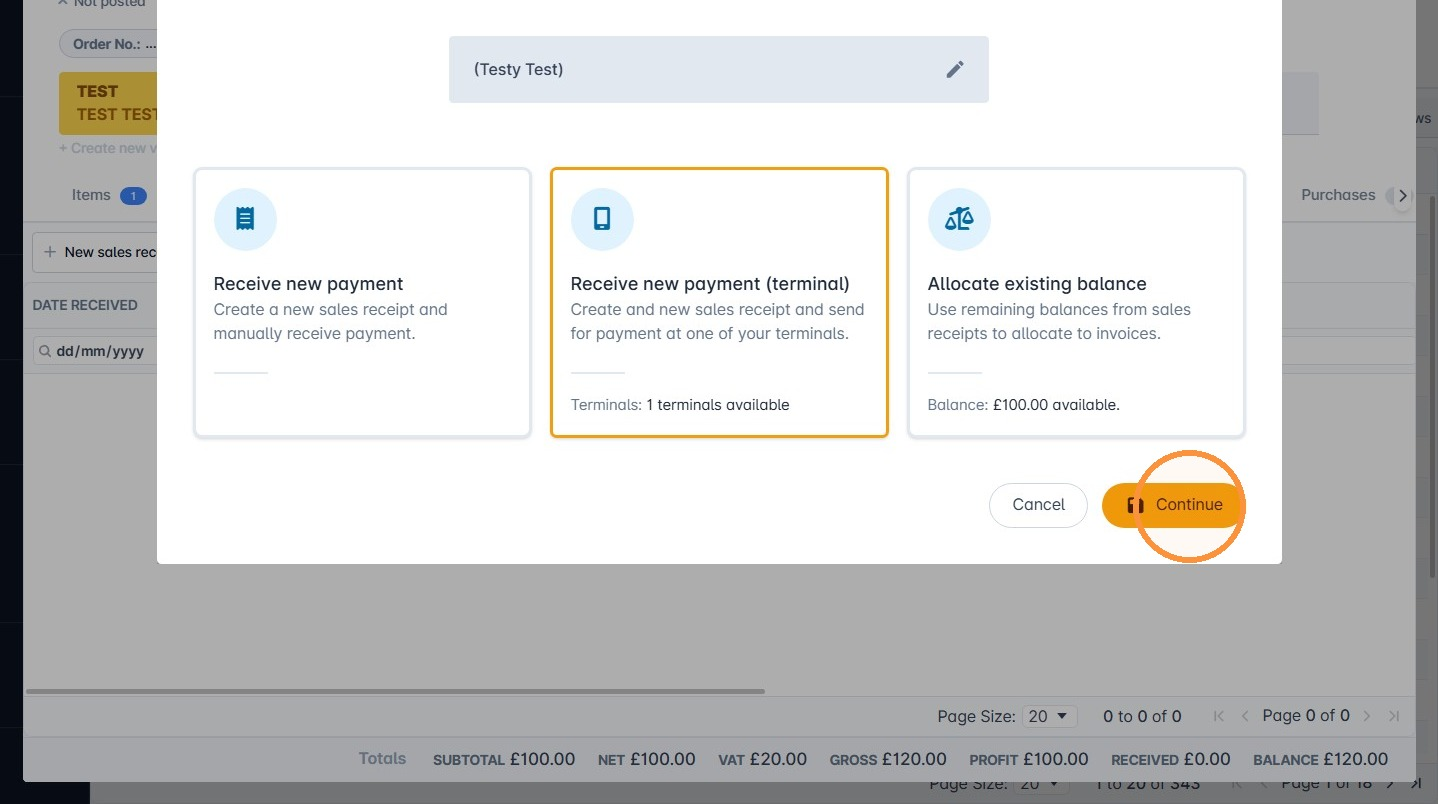This screenshot has height=804, width=1438.
Task: Select the Receive new payment (terminal) option
Action: [719, 302]
